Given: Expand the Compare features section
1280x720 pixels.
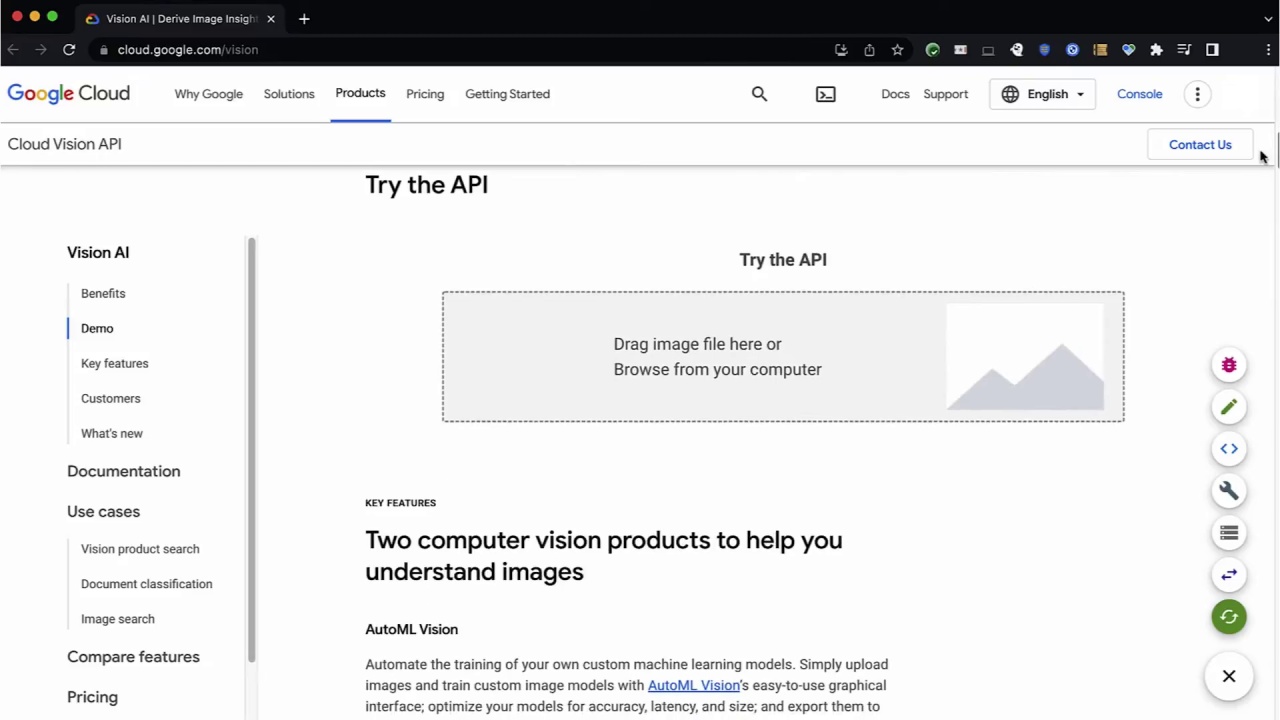Looking at the screenshot, I should 133,656.
